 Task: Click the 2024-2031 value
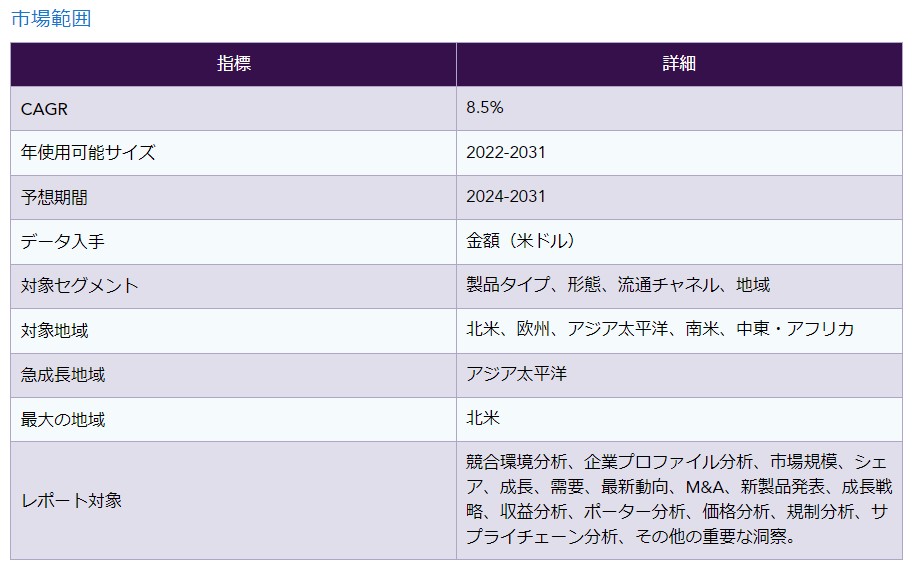click(506, 197)
